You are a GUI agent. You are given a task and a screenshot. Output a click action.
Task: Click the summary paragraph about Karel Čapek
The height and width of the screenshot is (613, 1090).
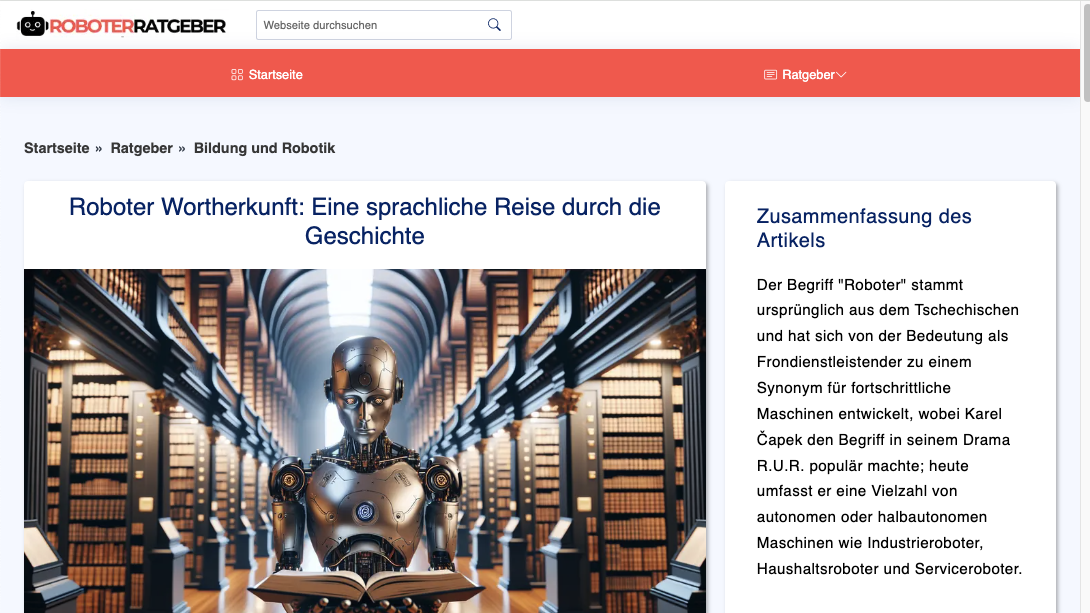pyautogui.click(x=889, y=427)
